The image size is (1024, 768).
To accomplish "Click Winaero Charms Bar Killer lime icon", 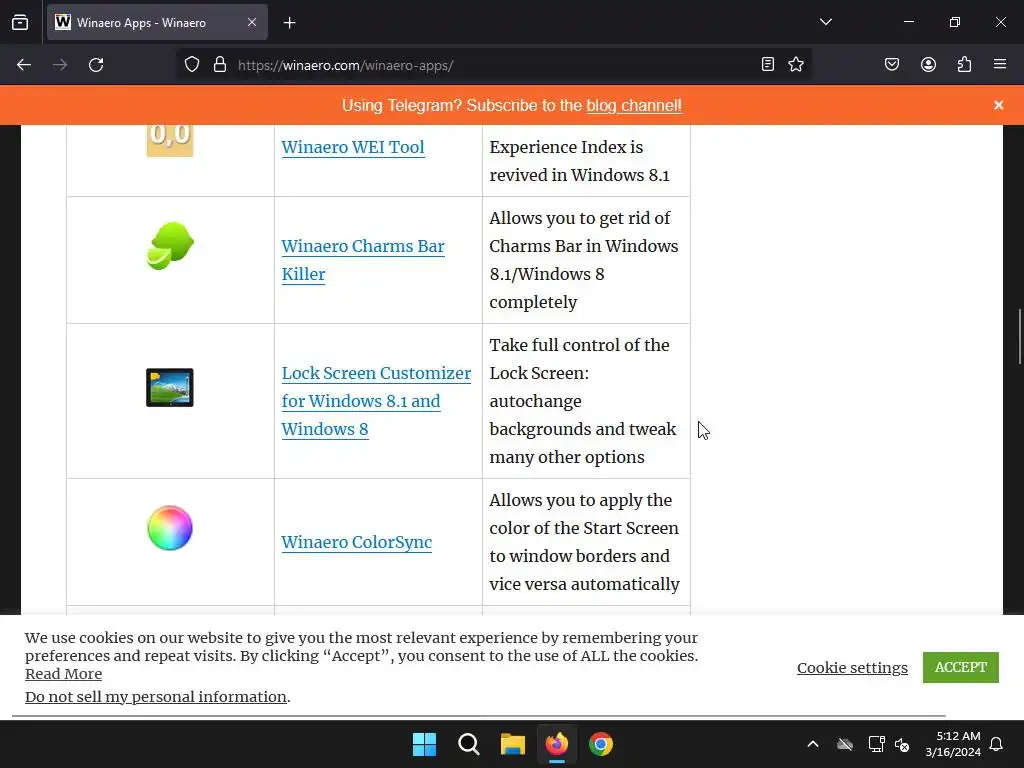I will coord(170,246).
